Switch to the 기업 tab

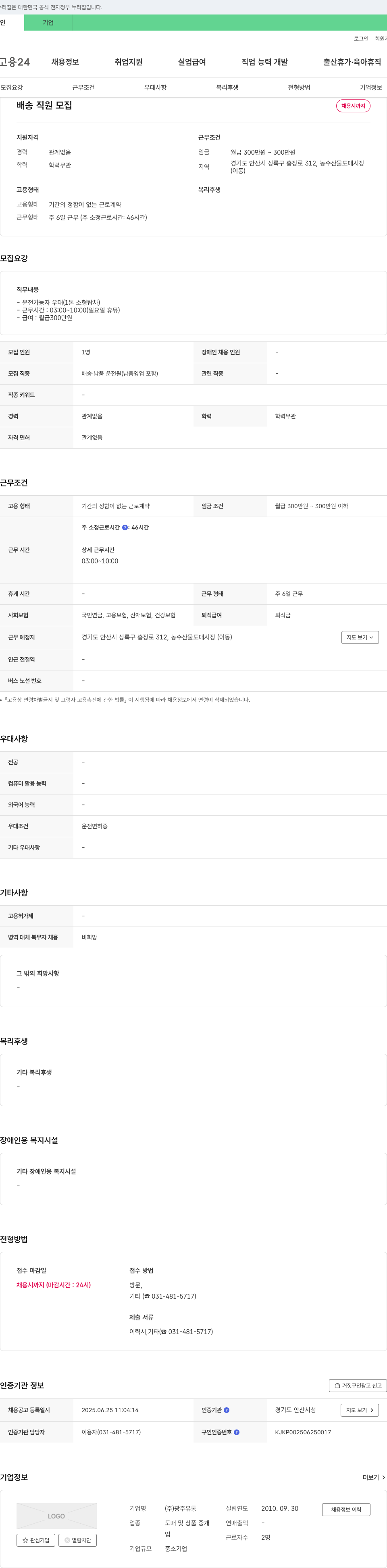pyautogui.click(x=48, y=23)
